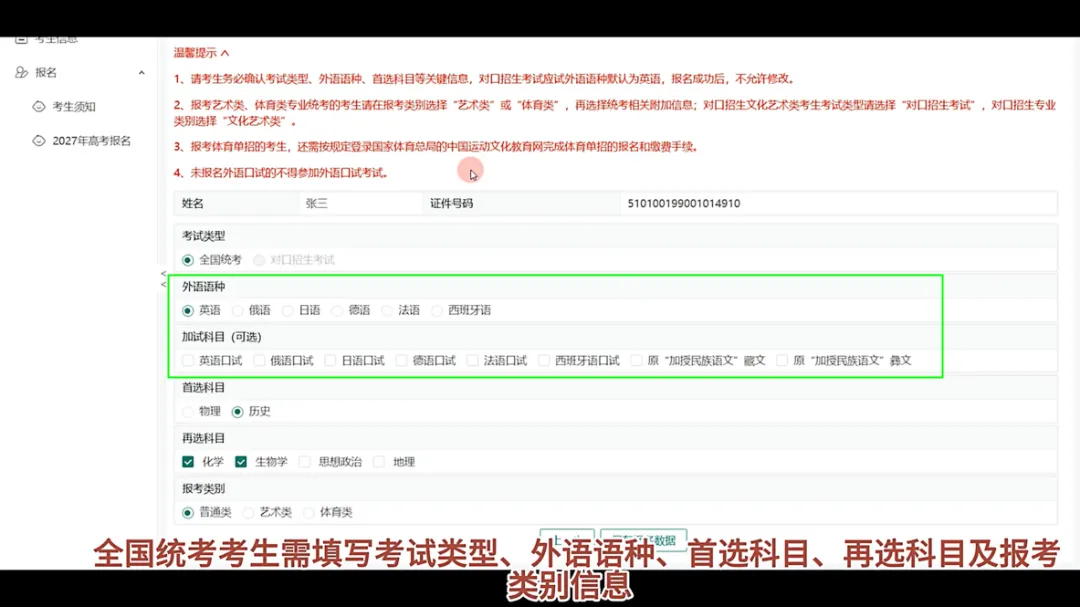Choose 西班牙语 as the foreign language
1080x607 pixels.
[437, 311]
